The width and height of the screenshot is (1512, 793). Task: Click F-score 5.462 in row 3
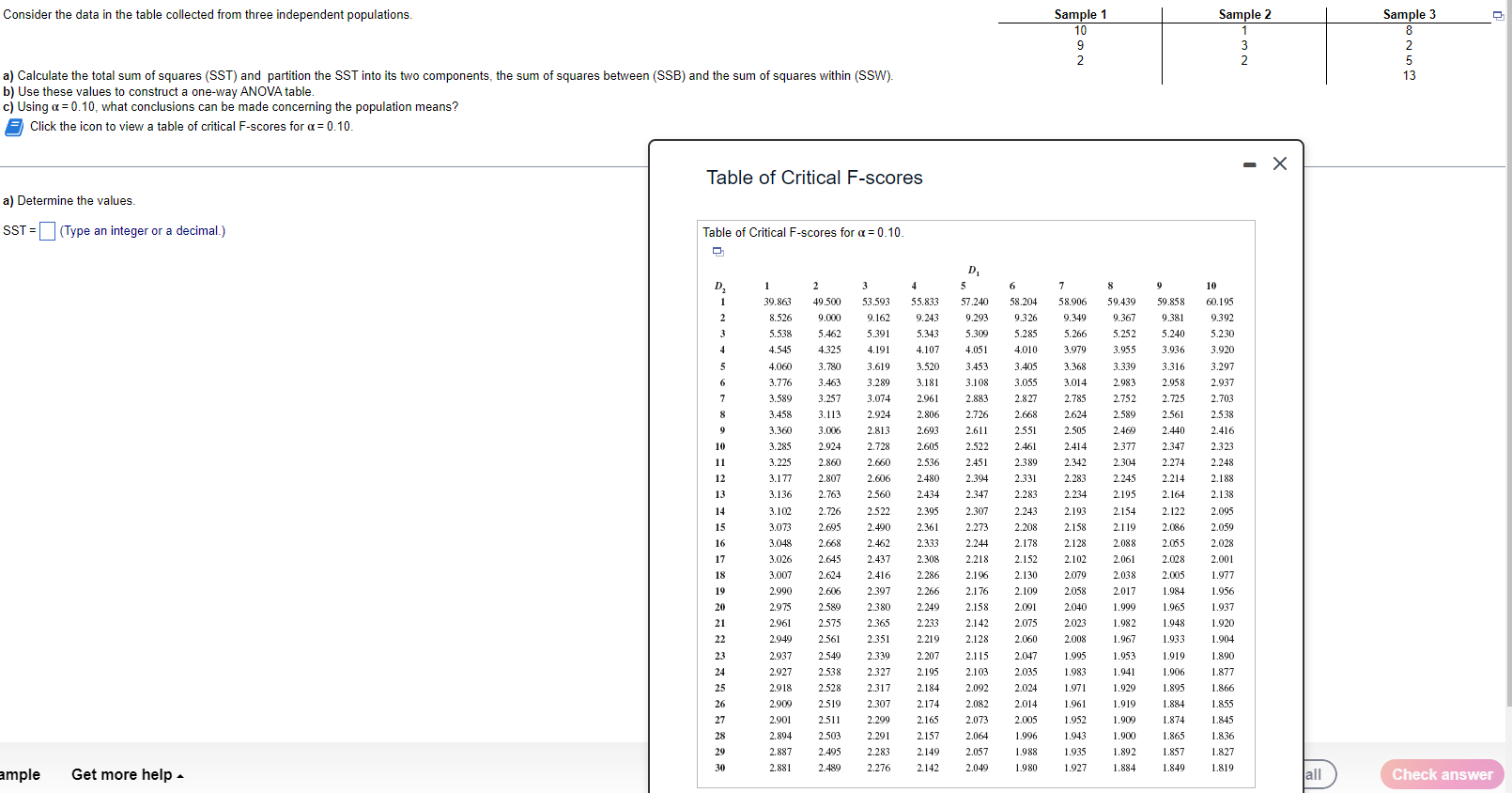pos(829,334)
